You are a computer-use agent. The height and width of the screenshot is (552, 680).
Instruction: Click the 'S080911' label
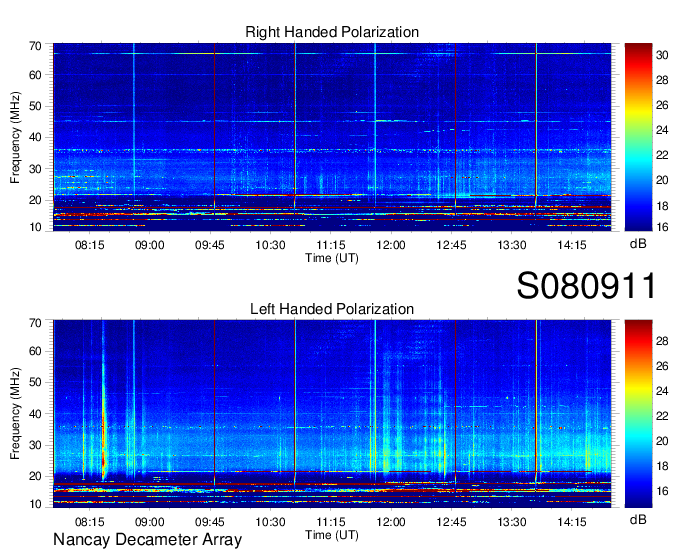(586, 286)
